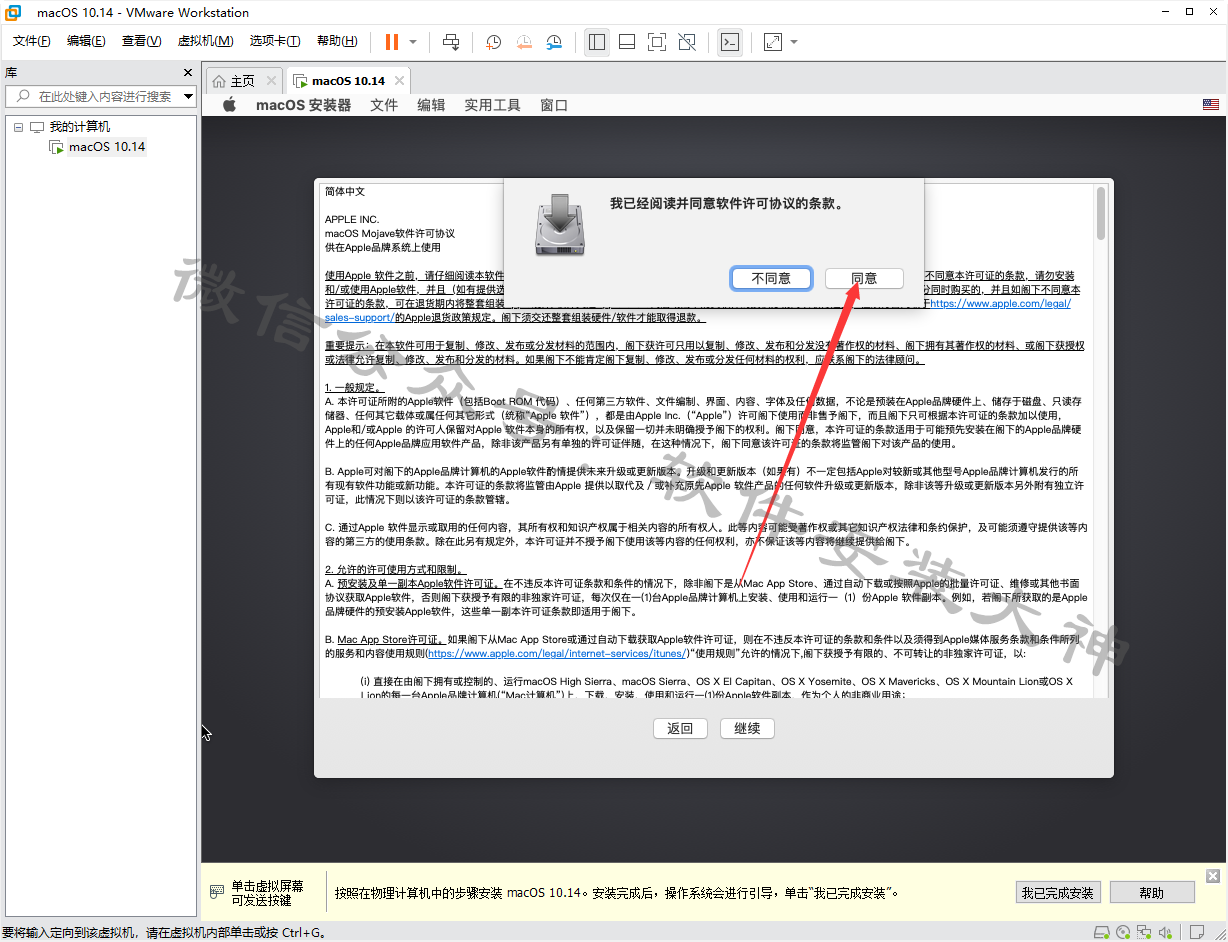Revert to snapshot toolbar icon
Screen dimensions: 1228x942
coord(524,42)
